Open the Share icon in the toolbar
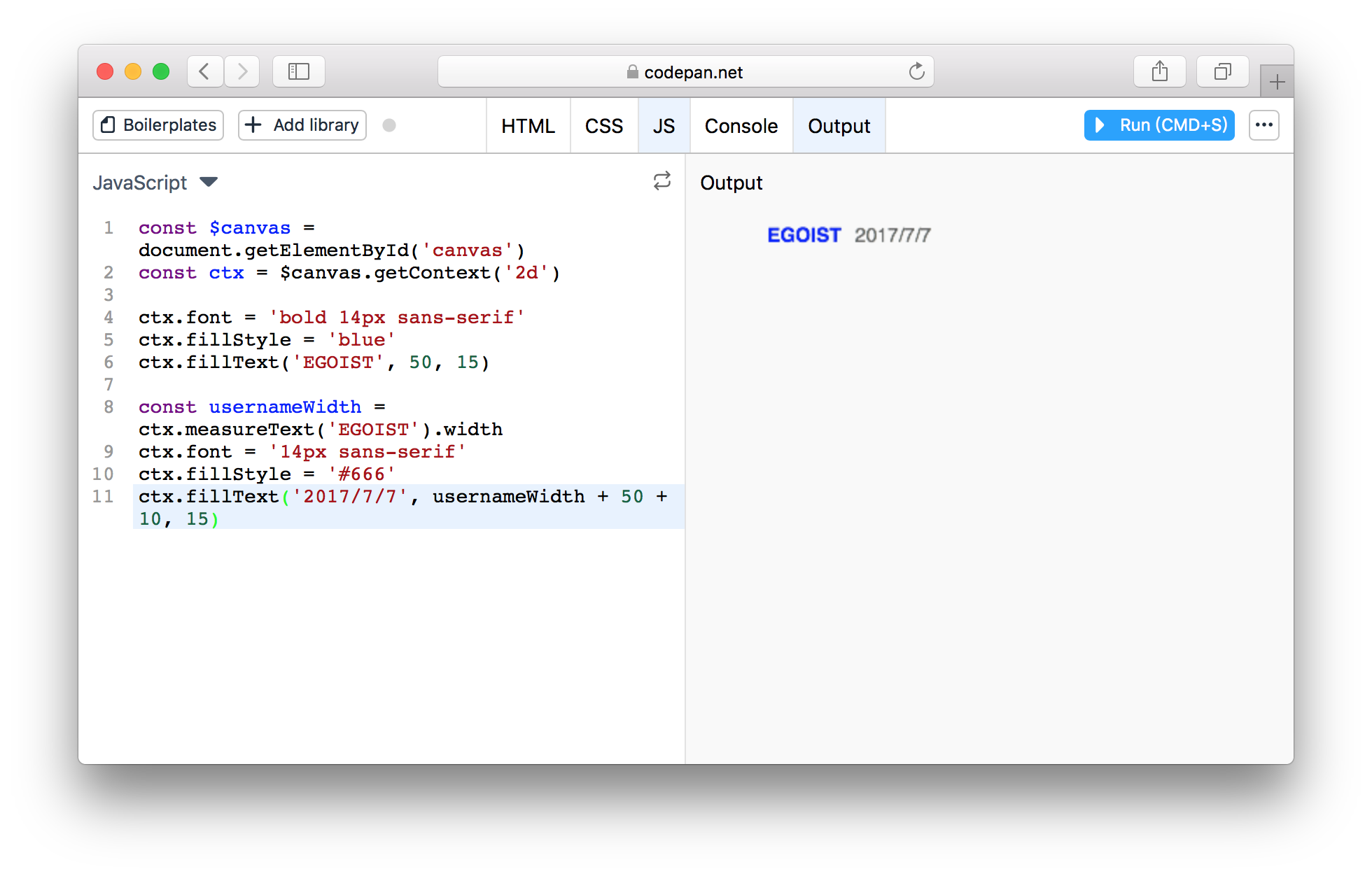The width and height of the screenshot is (1372, 876). (1159, 71)
